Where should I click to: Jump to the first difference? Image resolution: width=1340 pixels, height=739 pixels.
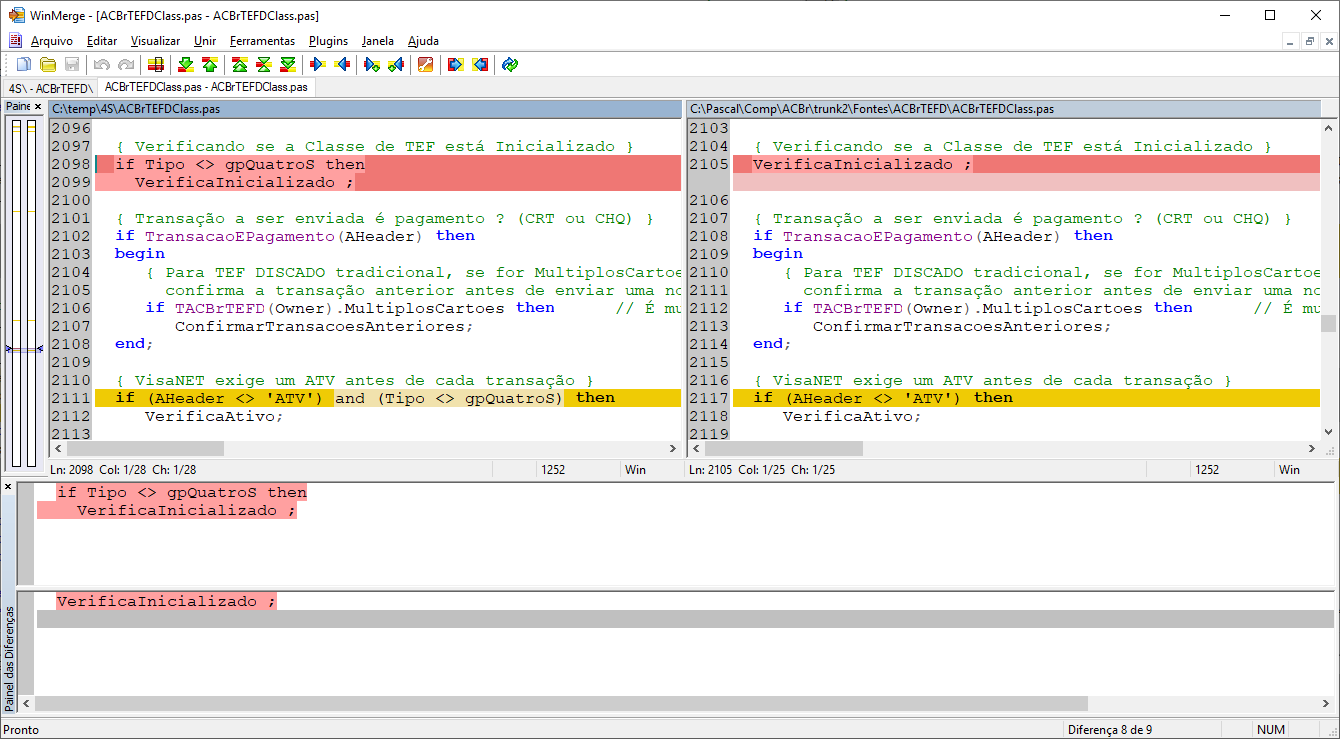click(240, 65)
